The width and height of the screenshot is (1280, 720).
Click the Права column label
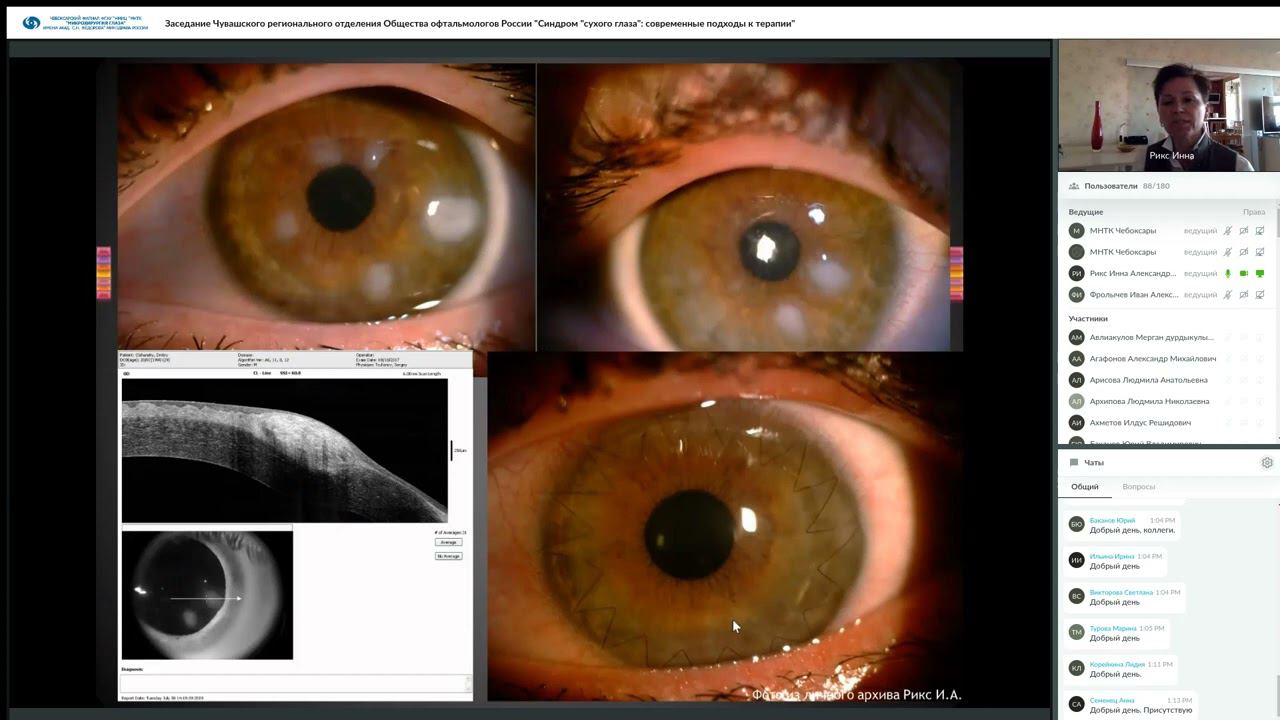click(x=1254, y=212)
